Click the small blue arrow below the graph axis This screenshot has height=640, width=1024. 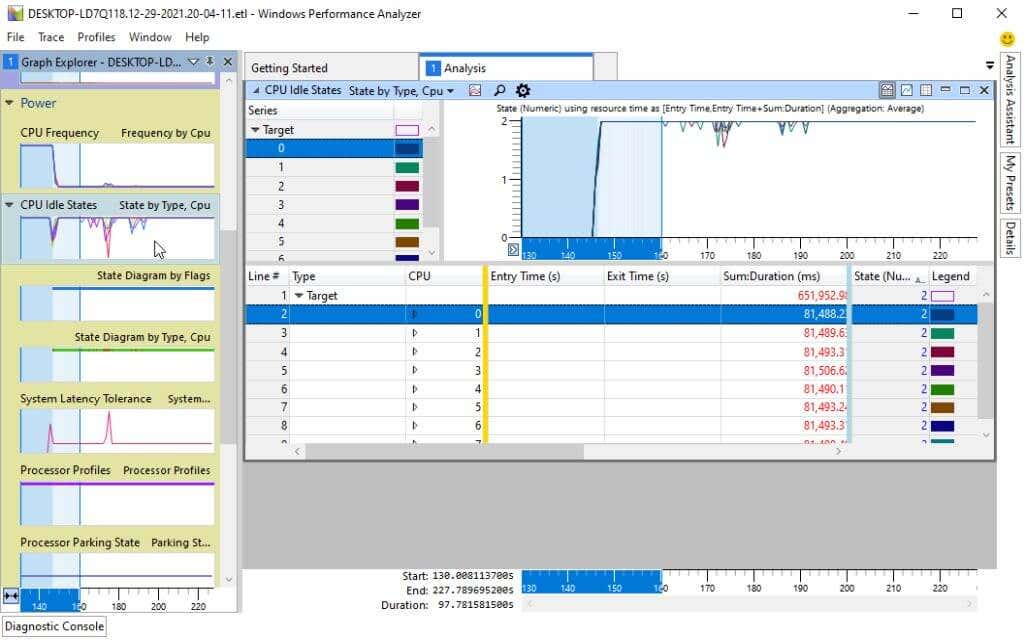click(x=513, y=249)
